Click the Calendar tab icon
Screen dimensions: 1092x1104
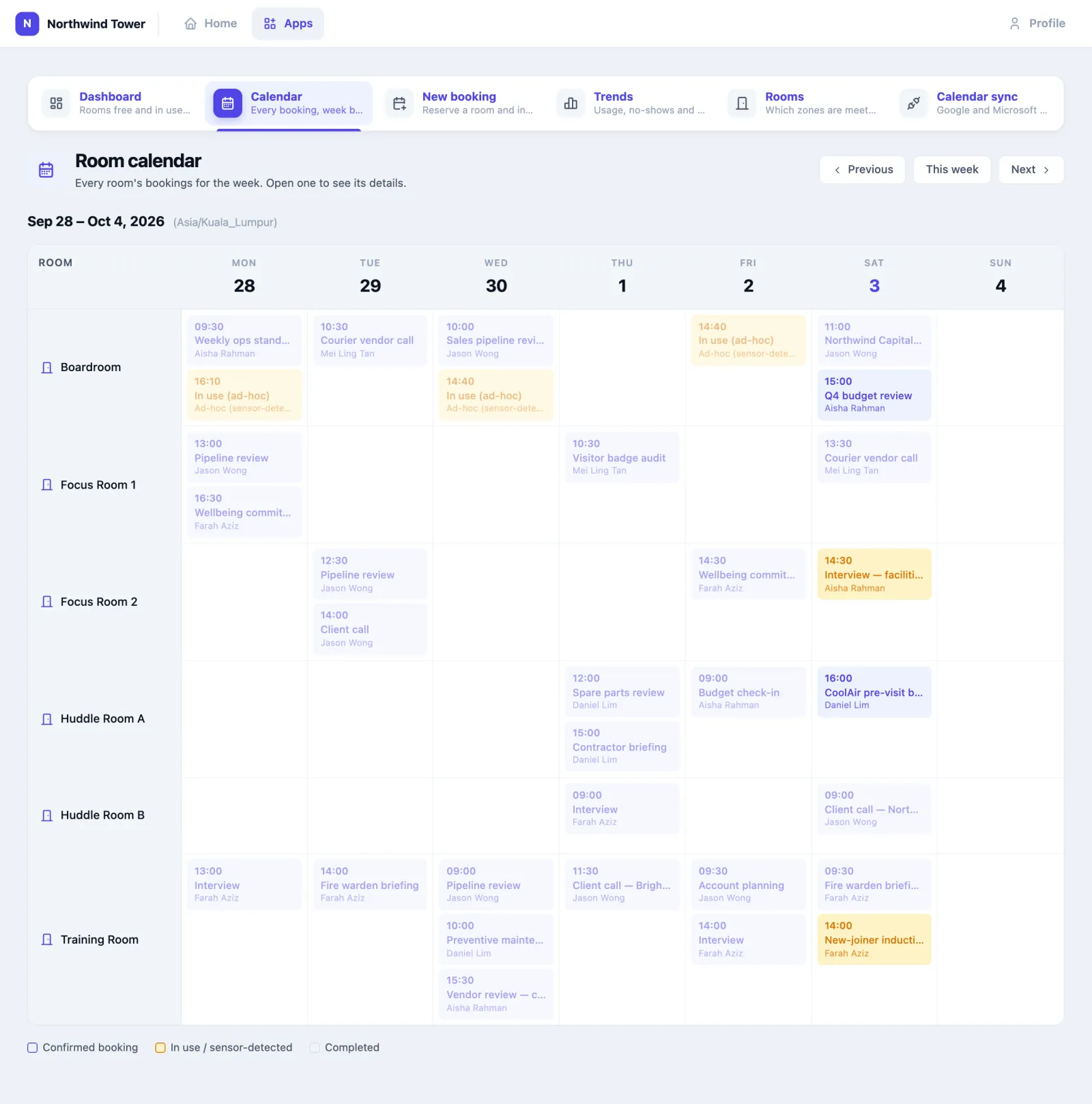click(x=228, y=103)
